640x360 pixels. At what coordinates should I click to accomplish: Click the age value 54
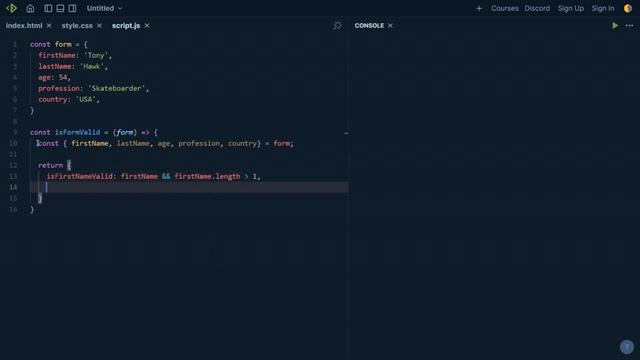click(63, 77)
